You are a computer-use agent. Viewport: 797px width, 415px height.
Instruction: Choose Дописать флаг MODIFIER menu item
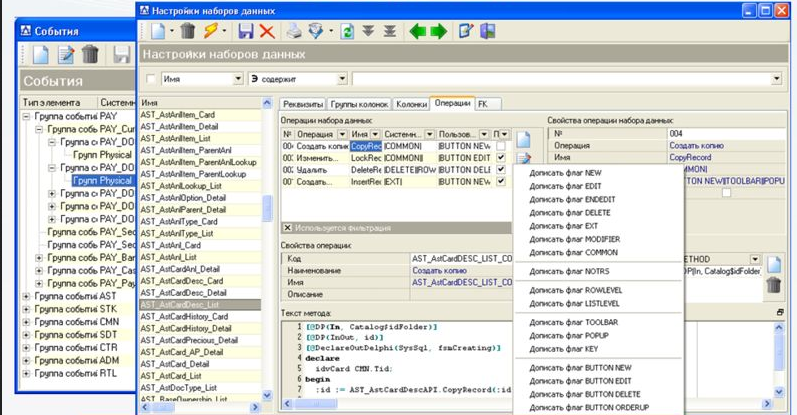[574, 239]
